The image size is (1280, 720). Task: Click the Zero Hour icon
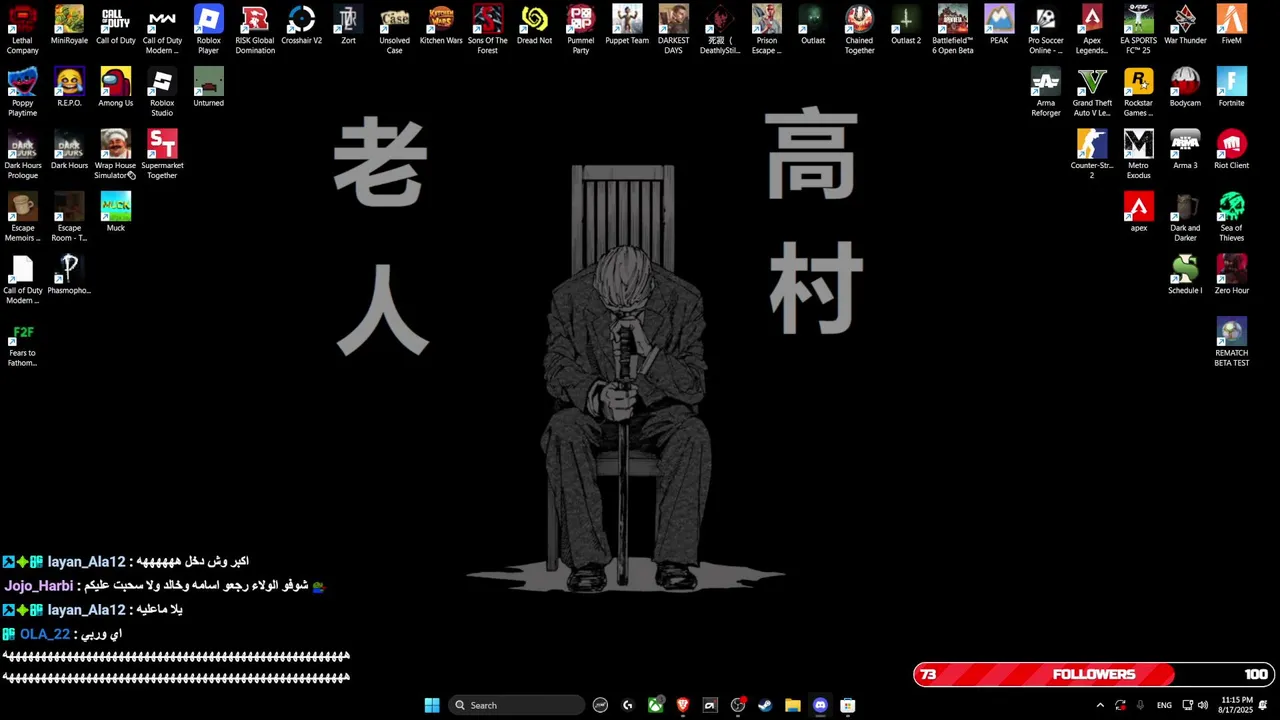coord(1231,275)
